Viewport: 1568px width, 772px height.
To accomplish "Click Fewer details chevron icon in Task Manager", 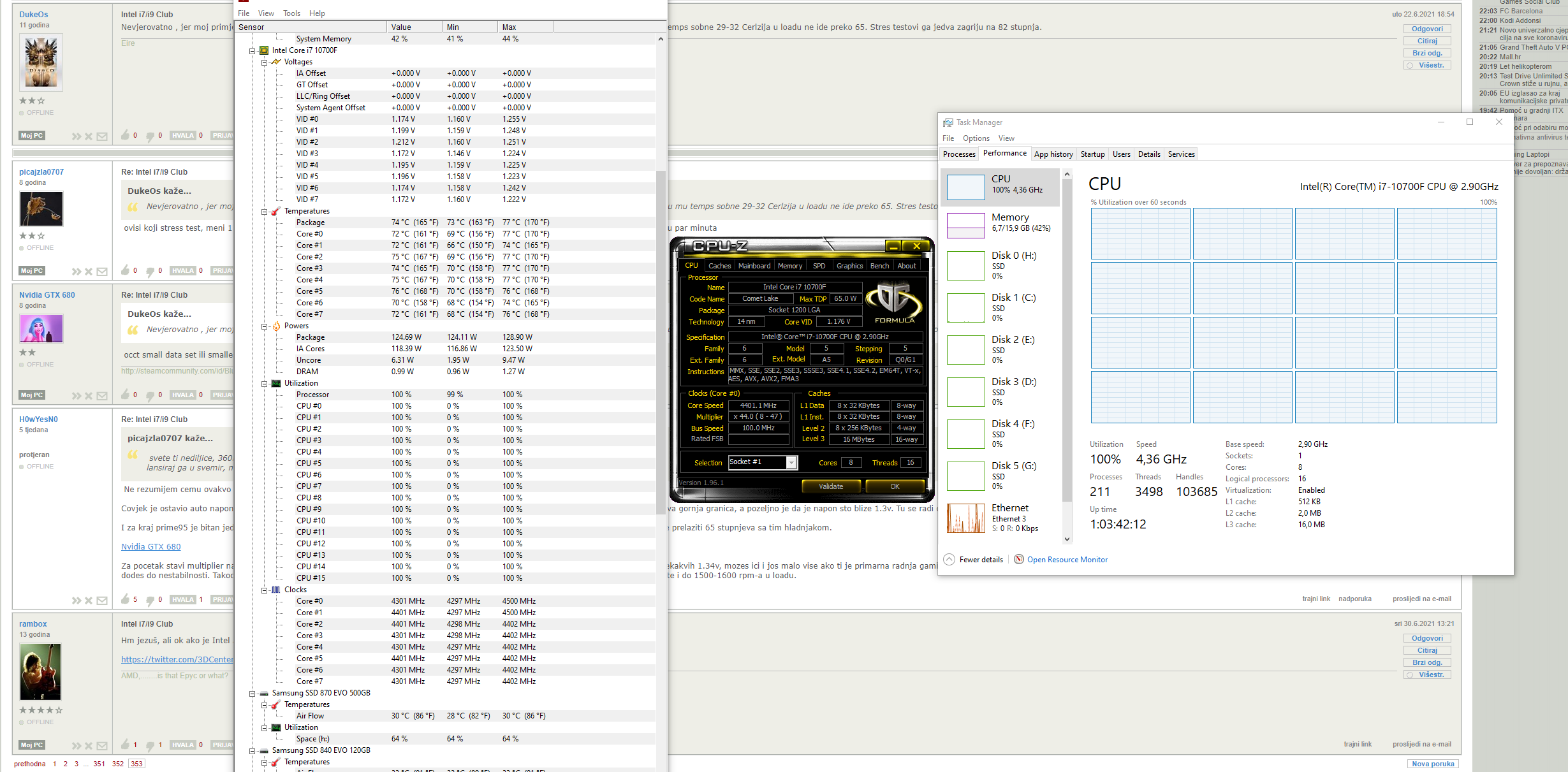I will pos(949,559).
